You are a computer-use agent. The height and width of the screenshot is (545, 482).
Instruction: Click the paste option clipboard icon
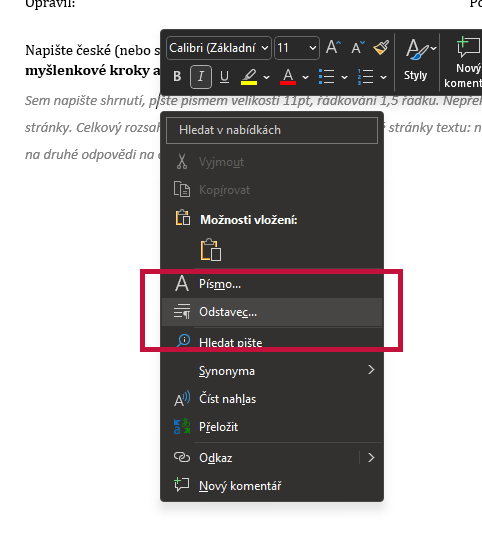(211, 250)
